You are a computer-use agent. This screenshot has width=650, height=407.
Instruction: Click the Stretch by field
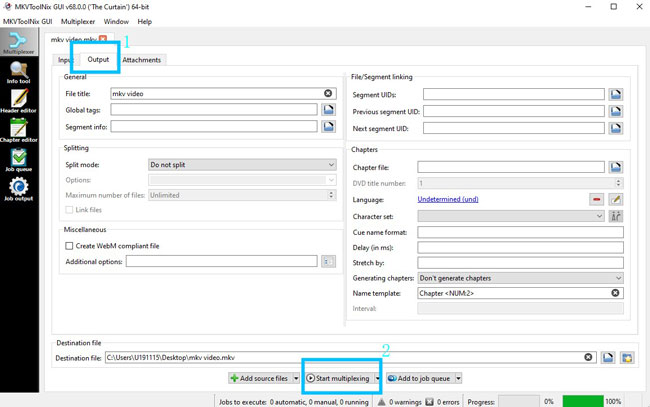(520, 263)
